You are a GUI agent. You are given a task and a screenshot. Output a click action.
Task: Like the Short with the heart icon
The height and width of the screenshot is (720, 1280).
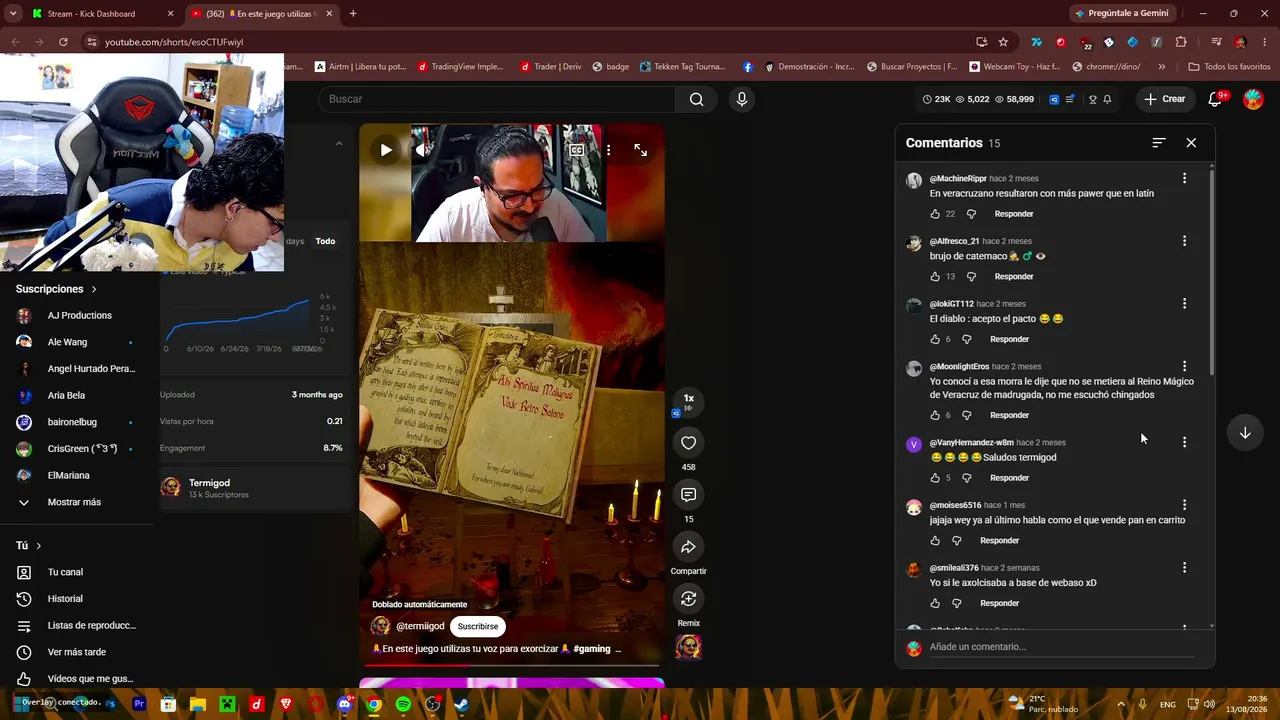pos(688,443)
